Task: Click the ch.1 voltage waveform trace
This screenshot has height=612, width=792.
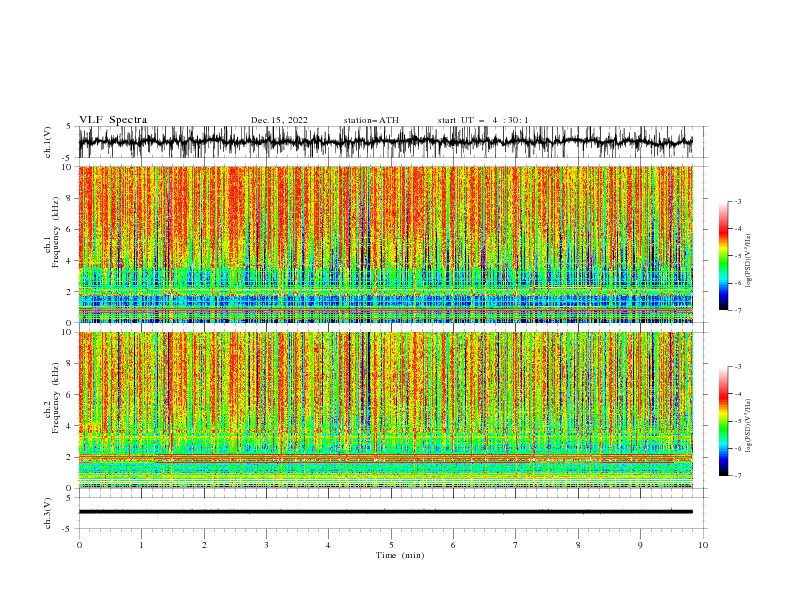Action: (385, 142)
